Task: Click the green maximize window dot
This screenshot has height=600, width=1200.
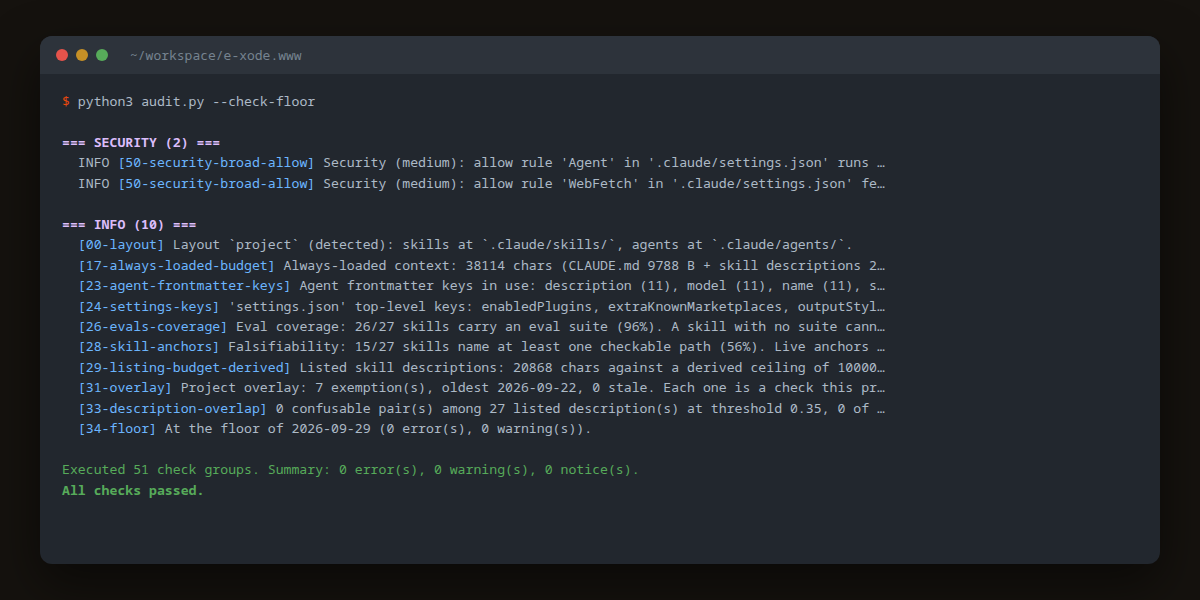Action: pyautogui.click(x=102, y=55)
